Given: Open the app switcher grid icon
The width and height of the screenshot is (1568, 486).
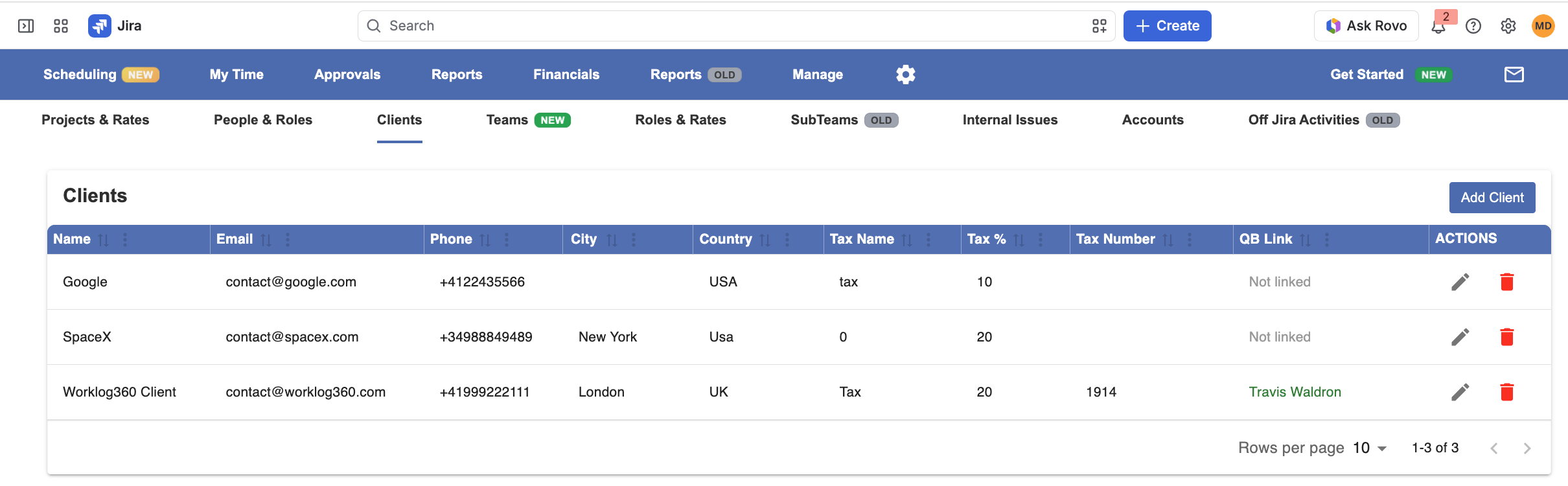Looking at the screenshot, I should click(61, 26).
